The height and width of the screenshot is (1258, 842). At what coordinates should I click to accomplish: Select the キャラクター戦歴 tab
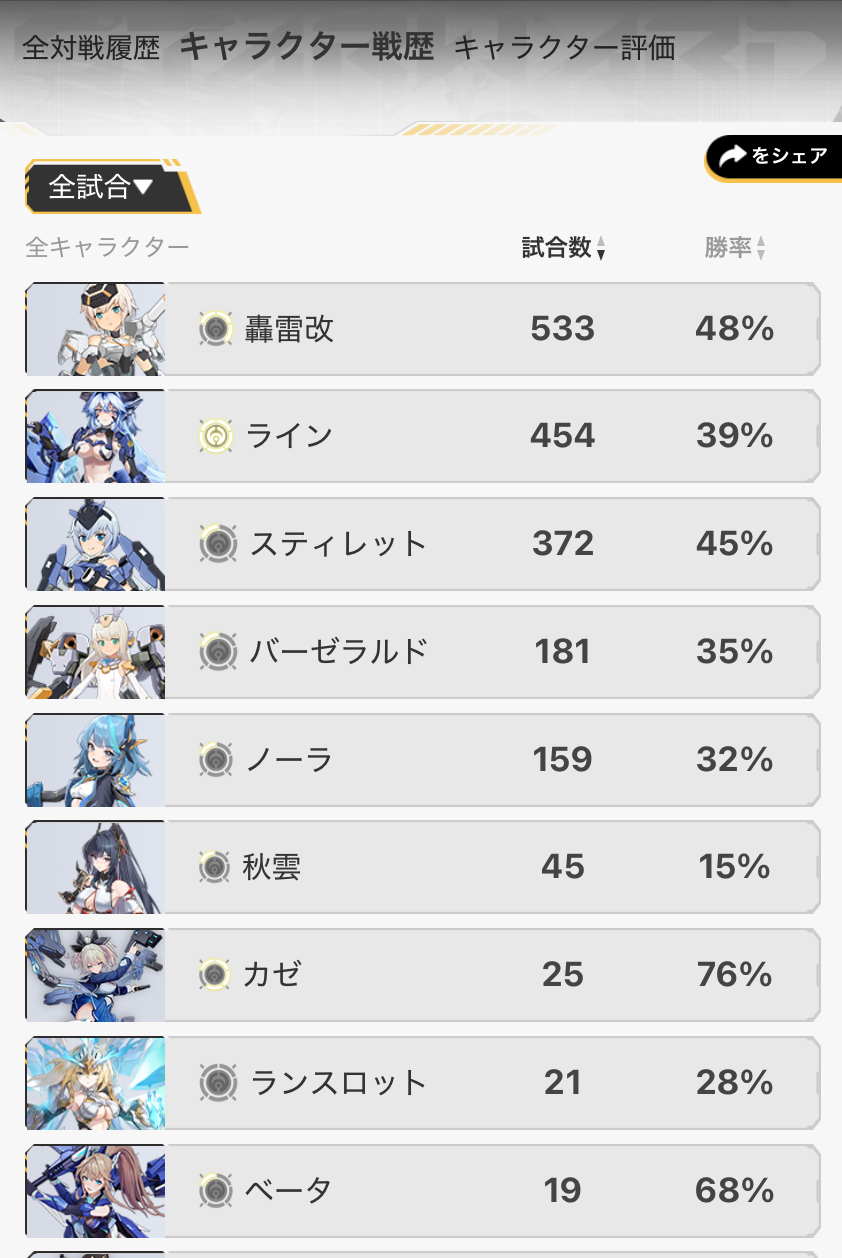coord(306,48)
